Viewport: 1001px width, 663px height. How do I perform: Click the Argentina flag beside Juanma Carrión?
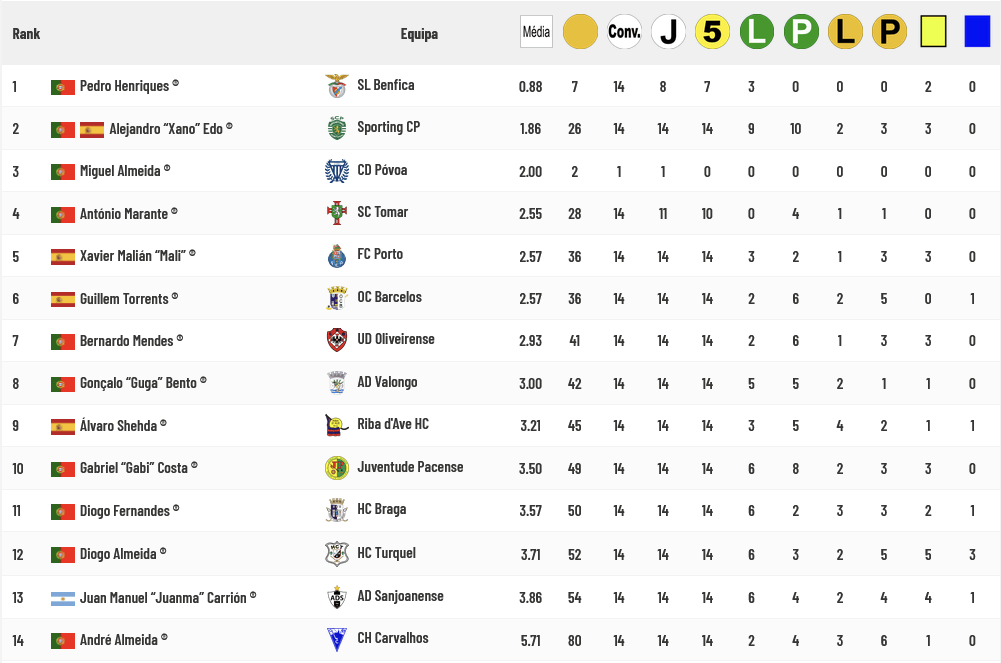63,599
